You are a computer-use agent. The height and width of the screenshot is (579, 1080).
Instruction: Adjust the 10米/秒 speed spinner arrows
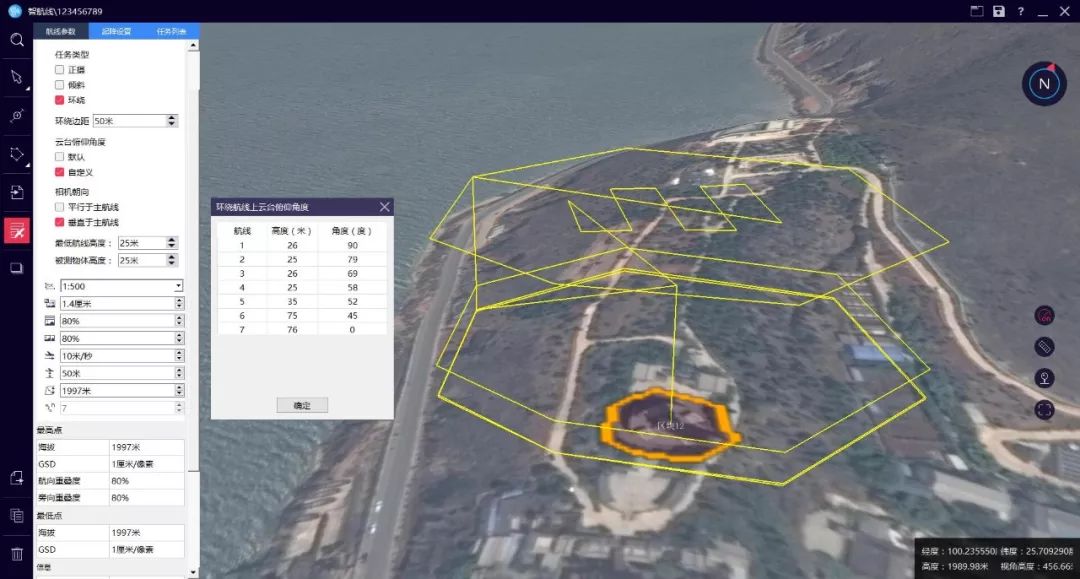179,355
